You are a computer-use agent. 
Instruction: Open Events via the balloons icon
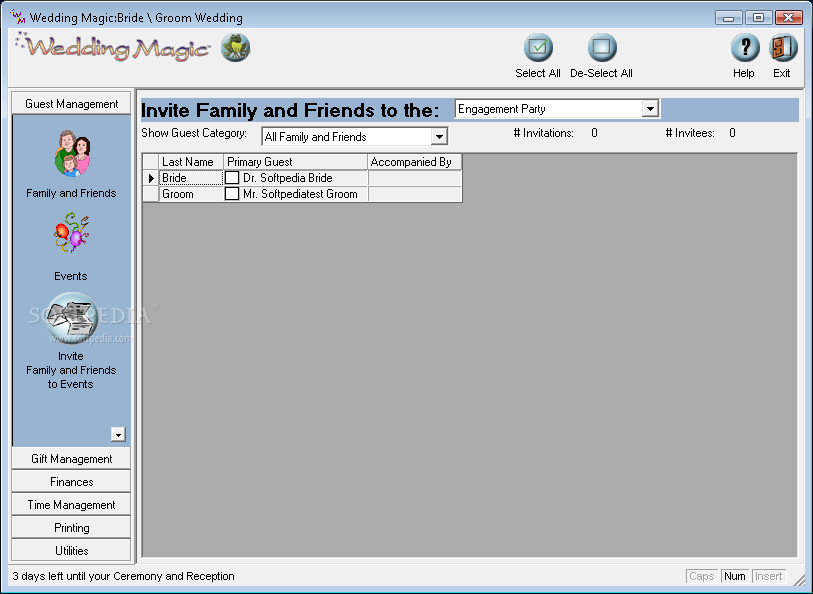[x=72, y=232]
